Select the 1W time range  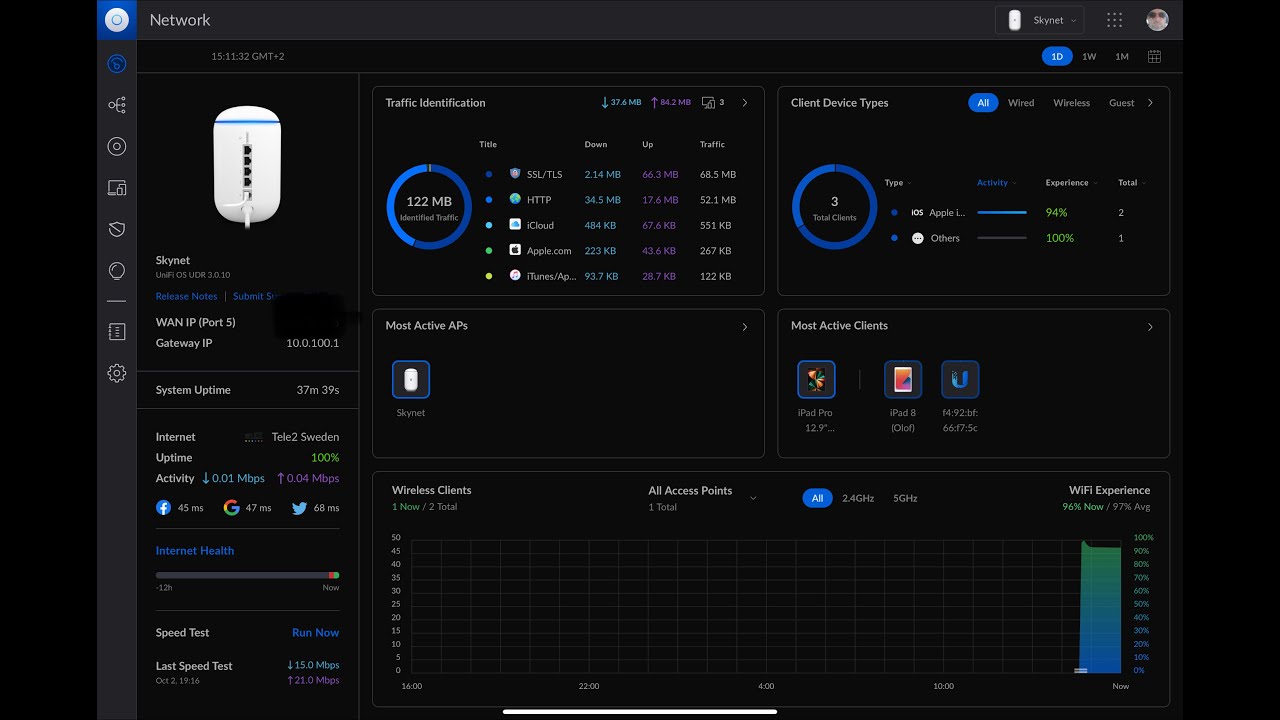(x=1089, y=57)
